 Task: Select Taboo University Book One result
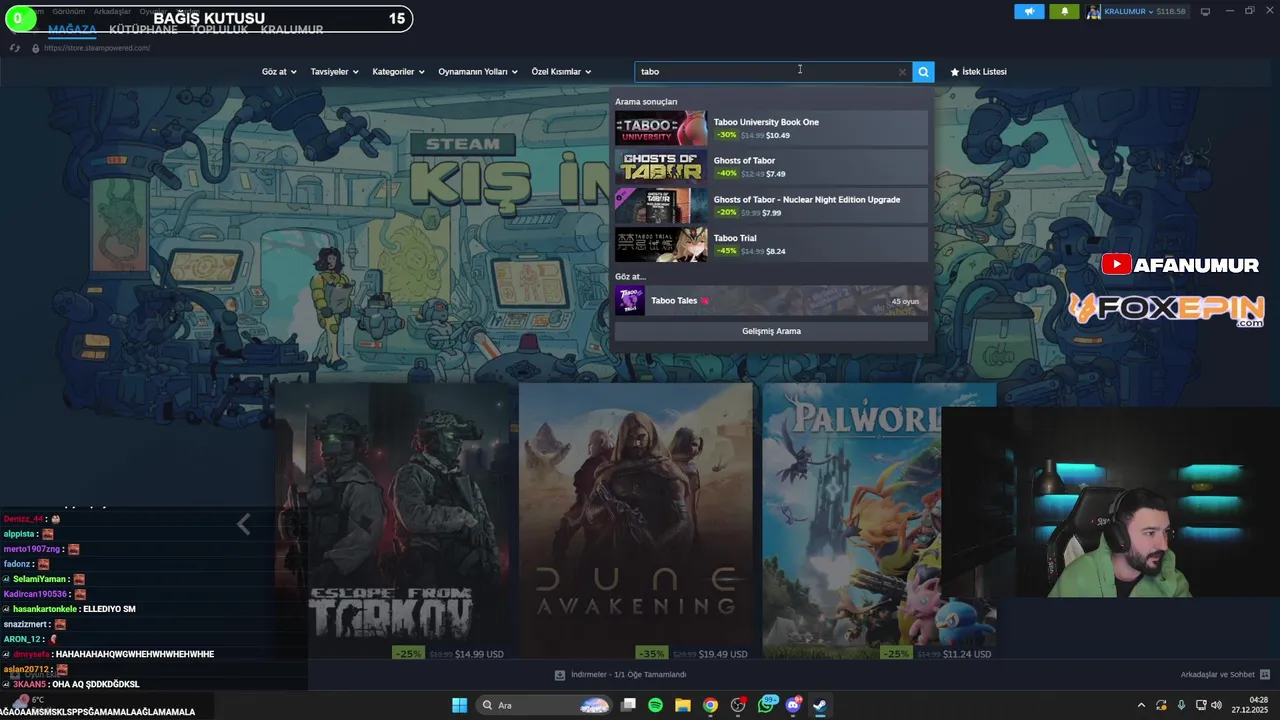[x=771, y=128]
